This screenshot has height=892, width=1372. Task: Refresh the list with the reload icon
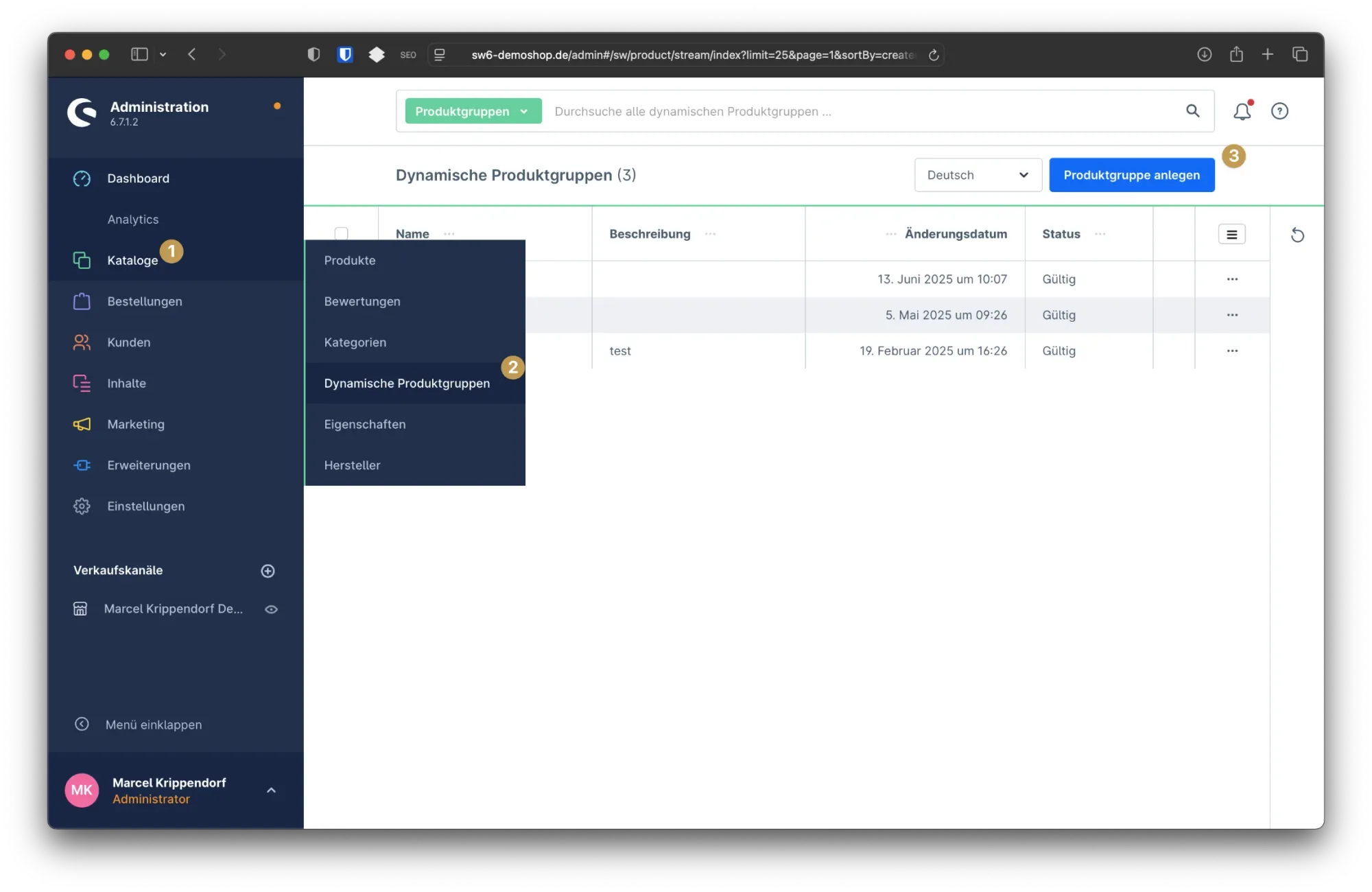pyautogui.click(x=1297, y=235)
